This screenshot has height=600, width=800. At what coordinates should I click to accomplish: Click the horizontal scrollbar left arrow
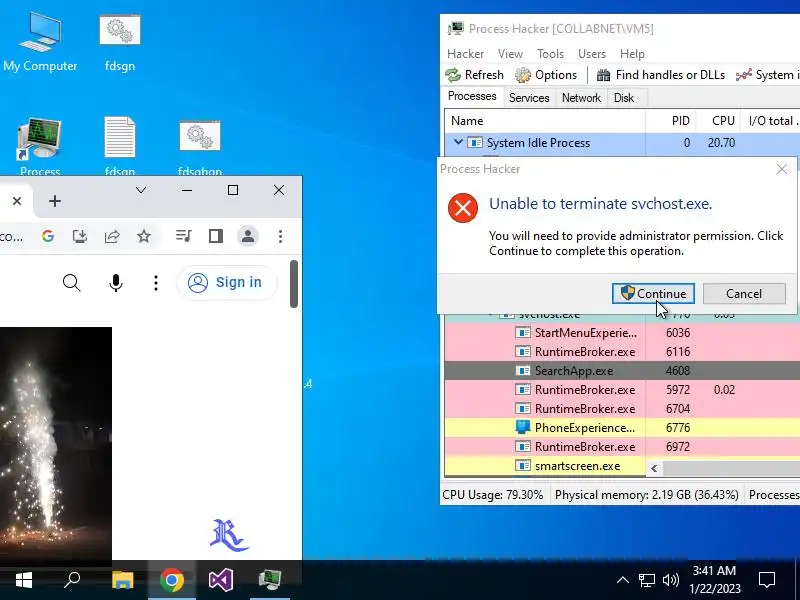[x=654, y=468]
